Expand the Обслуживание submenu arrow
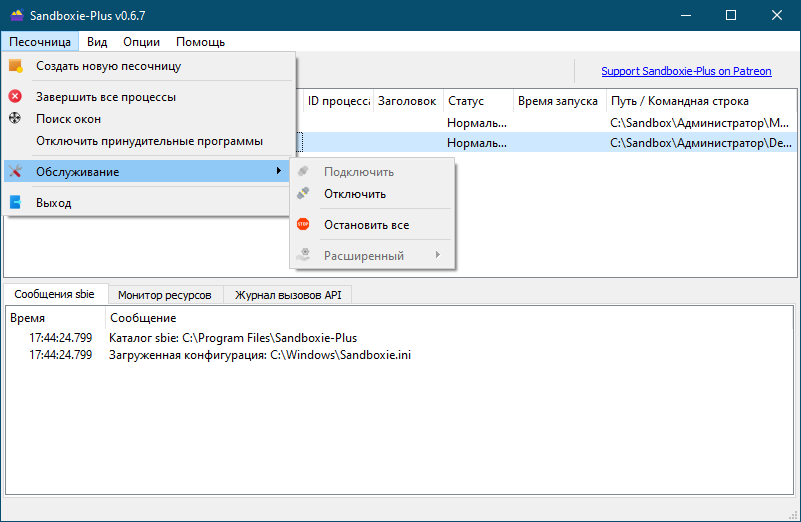Screen dimensions: 801x522 278,171
